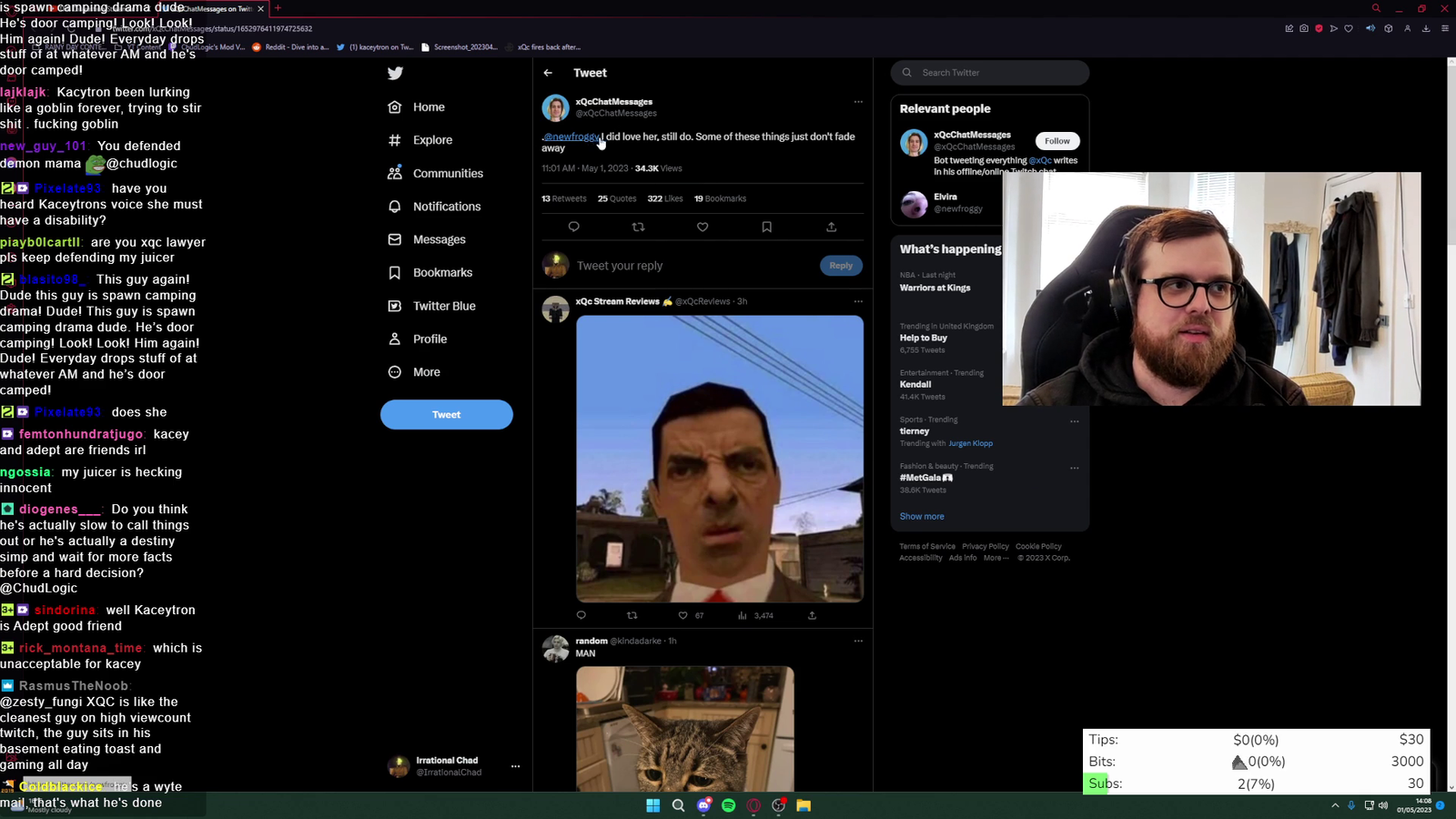The height and width of the screenshot is (819, 1456).
Task: Click the browser downloads icon
Action: [x=1426, y=28]
